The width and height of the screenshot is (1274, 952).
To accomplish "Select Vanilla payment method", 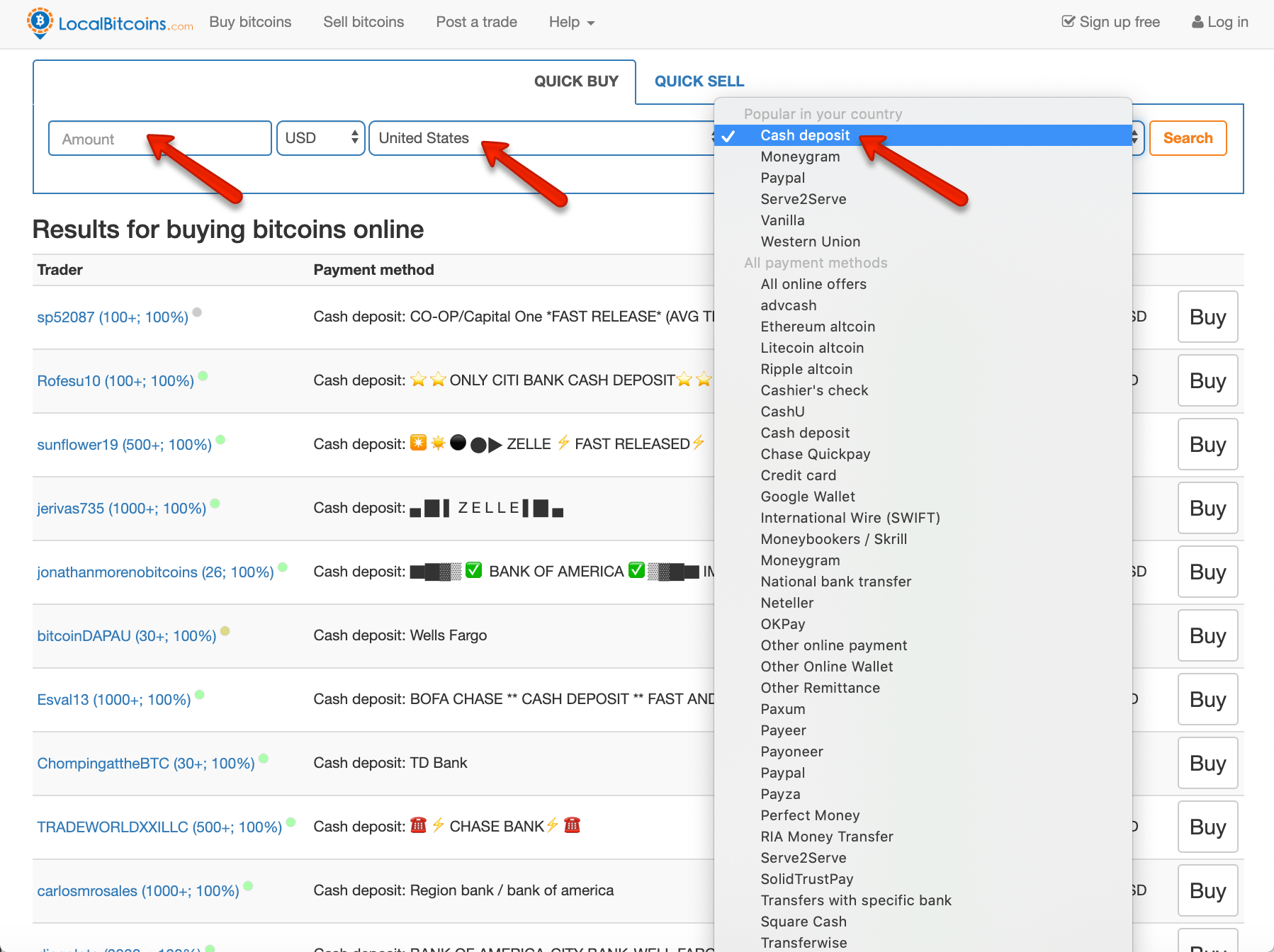I will pos(923,220).
